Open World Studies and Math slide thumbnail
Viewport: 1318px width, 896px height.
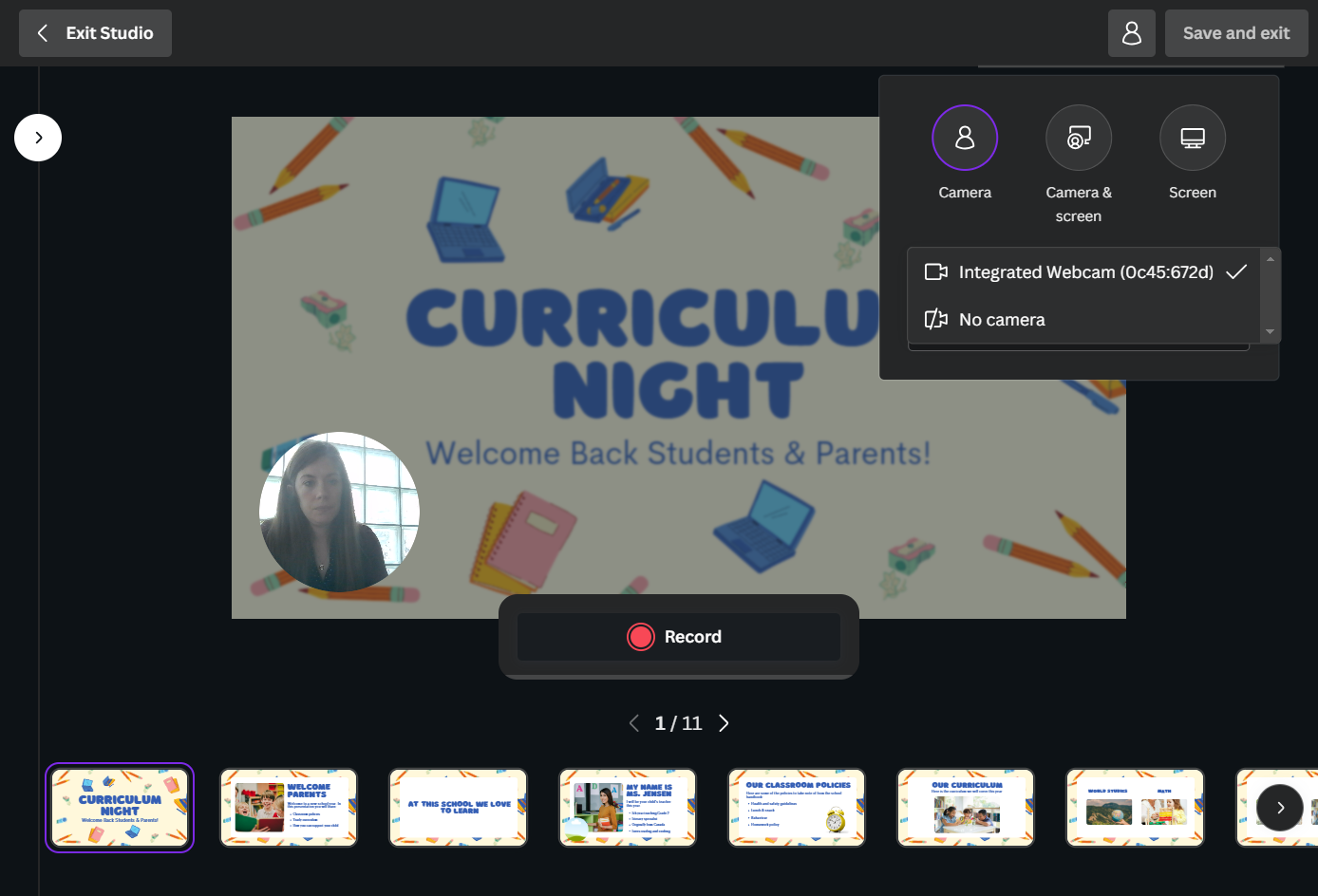point(1135,808)
